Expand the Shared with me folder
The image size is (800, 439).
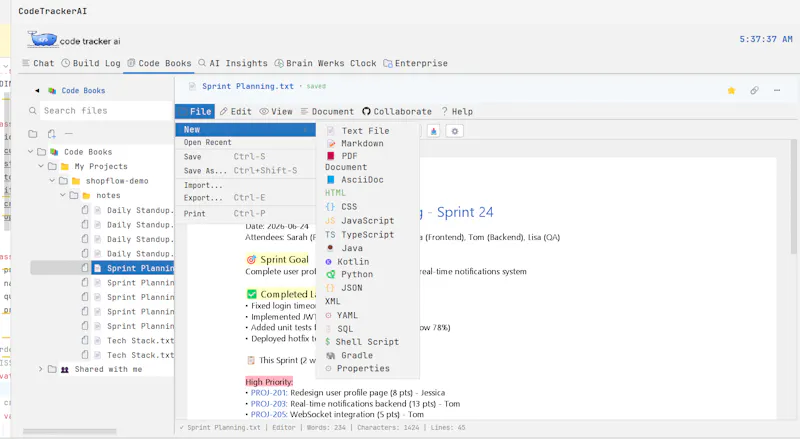pyautogui.click(x=41, y=369)
